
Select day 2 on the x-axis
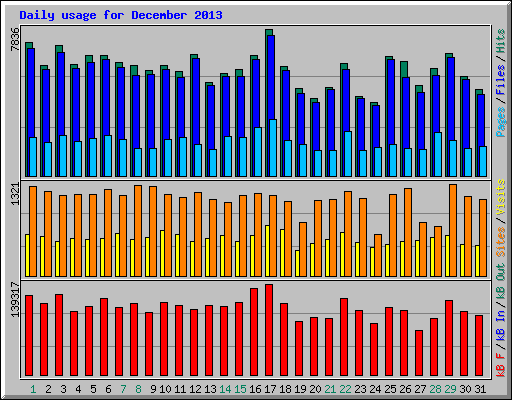(x=48, y=389)
